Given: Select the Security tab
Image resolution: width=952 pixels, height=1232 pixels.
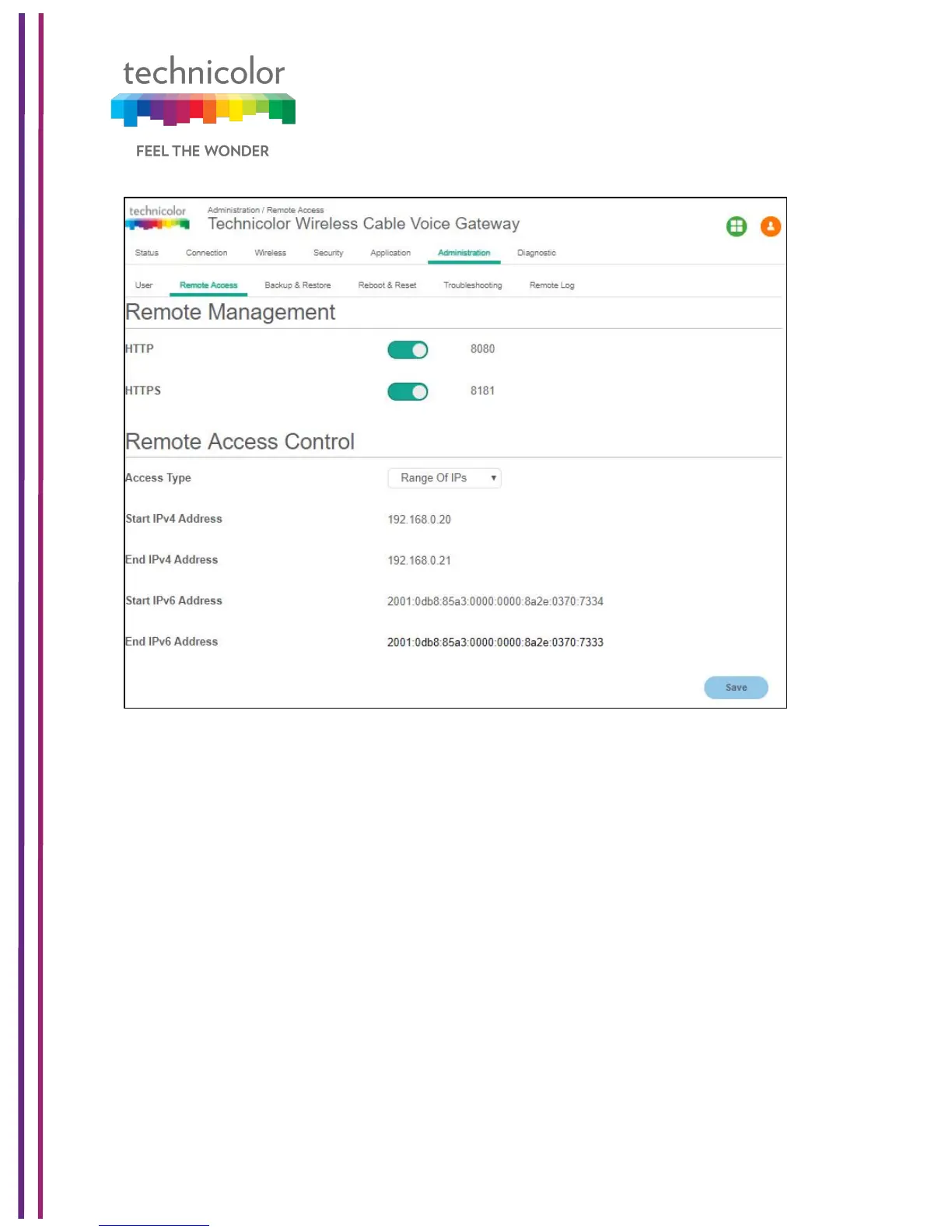Looking at the screenshot, I should pos(328,253).
